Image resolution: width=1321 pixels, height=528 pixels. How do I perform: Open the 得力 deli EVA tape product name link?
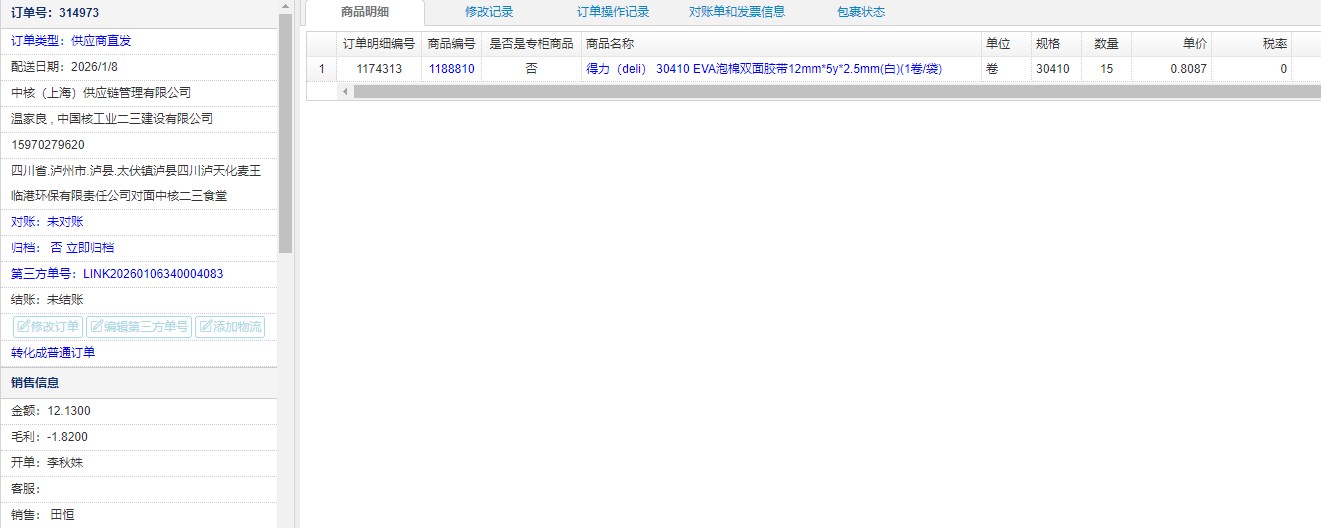764,69
